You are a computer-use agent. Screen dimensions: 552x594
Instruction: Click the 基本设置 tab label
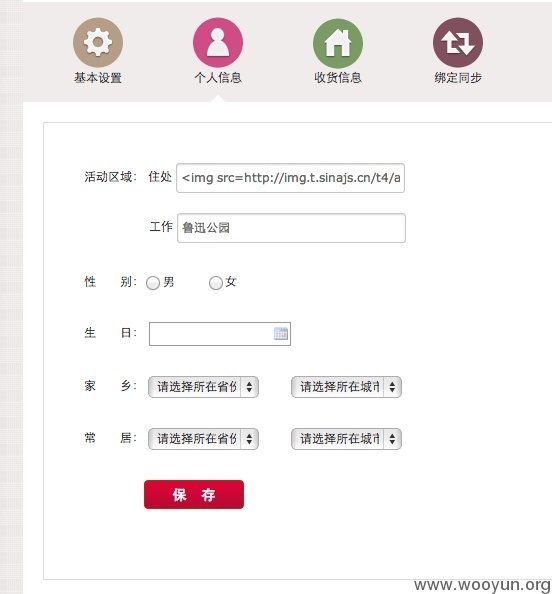pos(98,78)
